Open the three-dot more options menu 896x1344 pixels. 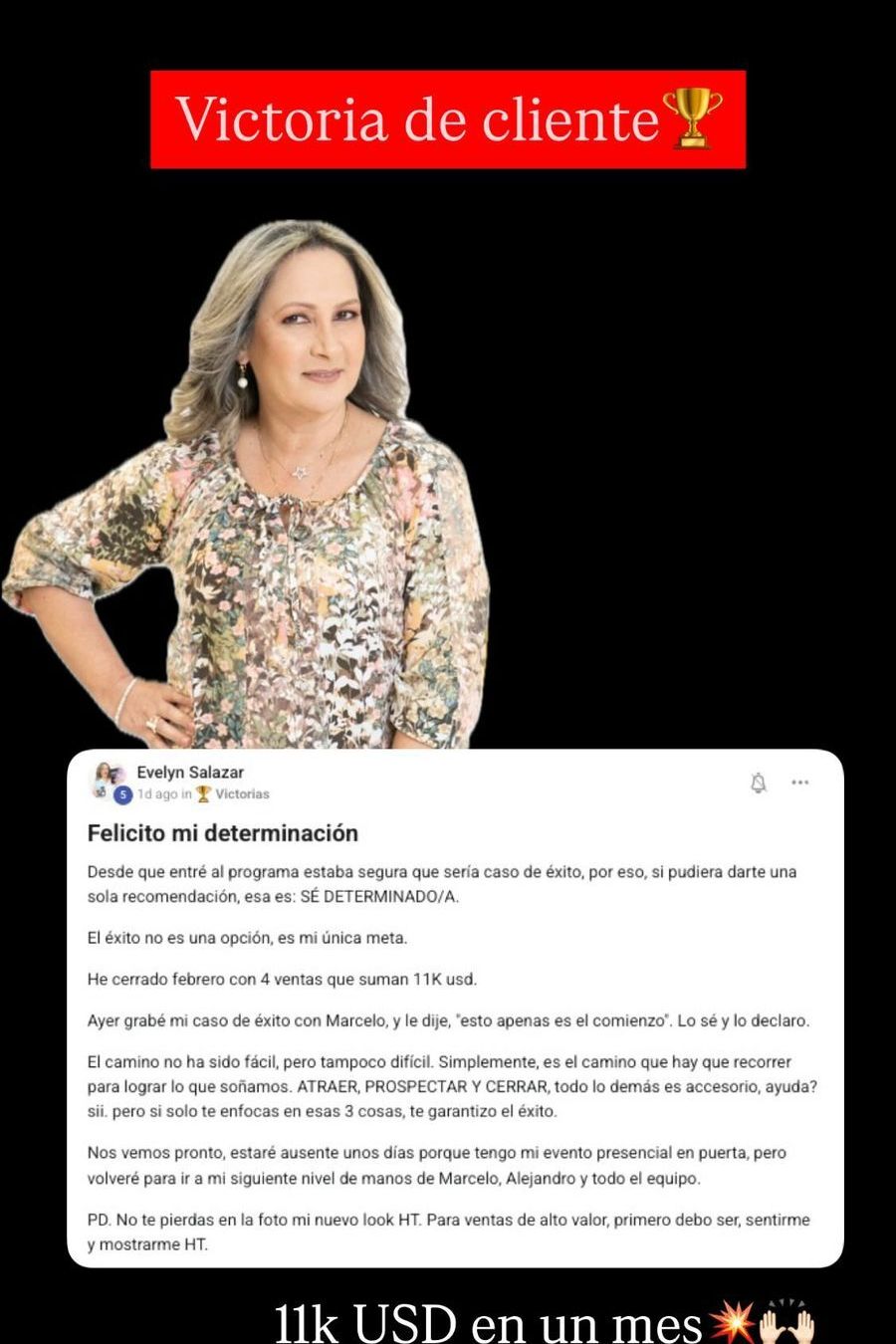tap(800, 783)
